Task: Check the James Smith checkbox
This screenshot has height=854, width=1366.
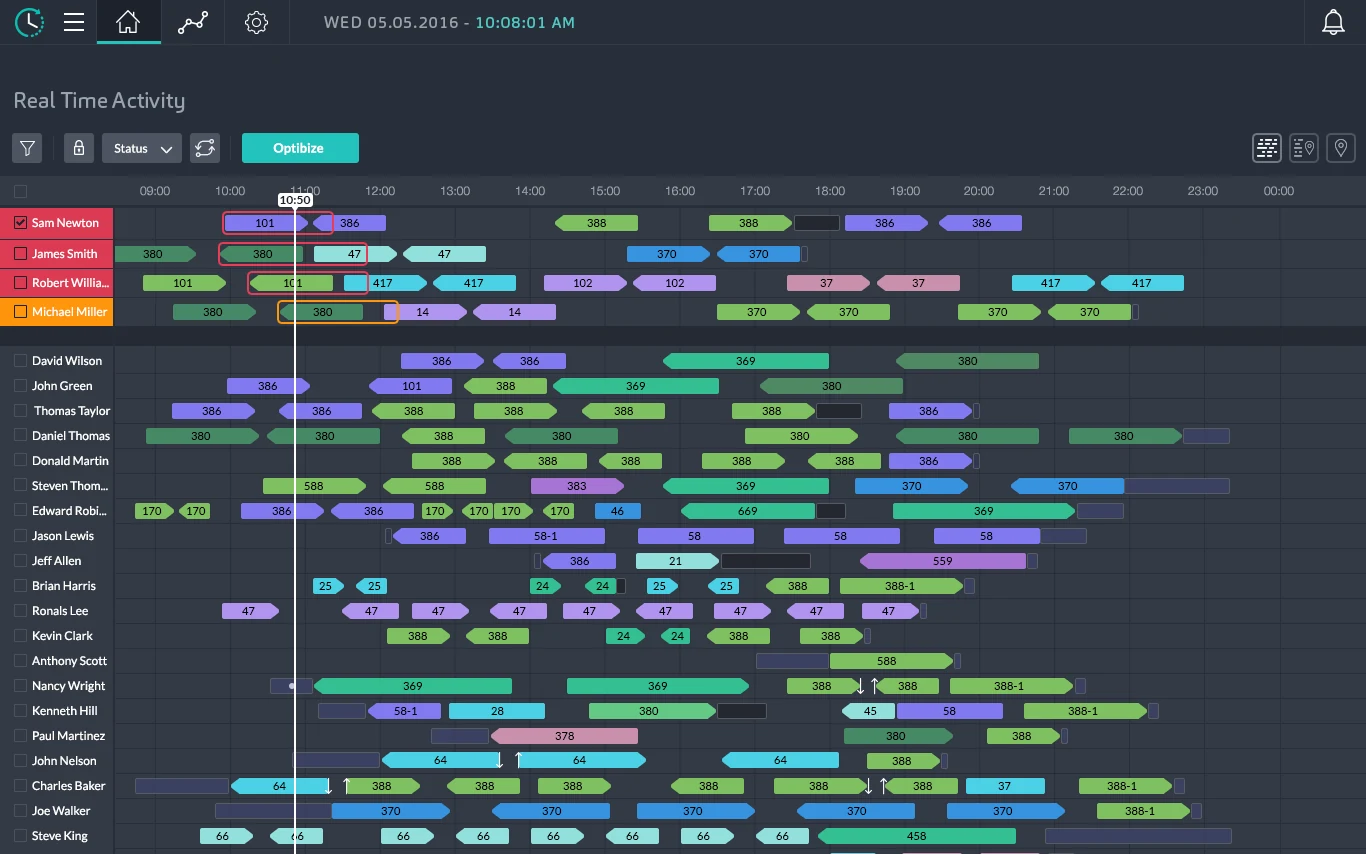Action: point(21,254)
